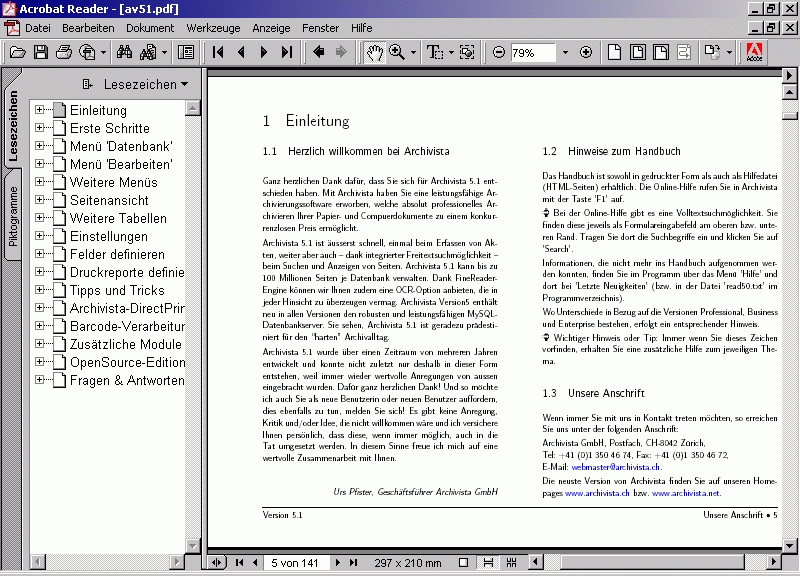800x576 pixels.
Task: Click the binoculars Find icon
Action: tap(124, 52)
